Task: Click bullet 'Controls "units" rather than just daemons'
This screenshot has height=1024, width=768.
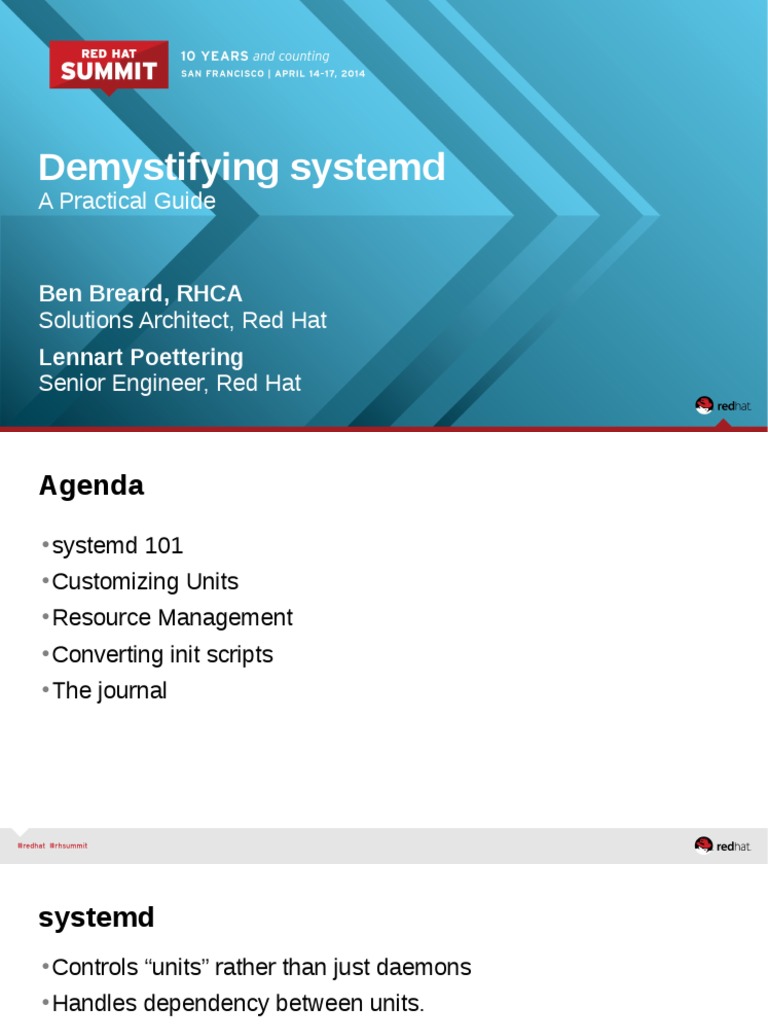Action: click(x=261, y=967)
